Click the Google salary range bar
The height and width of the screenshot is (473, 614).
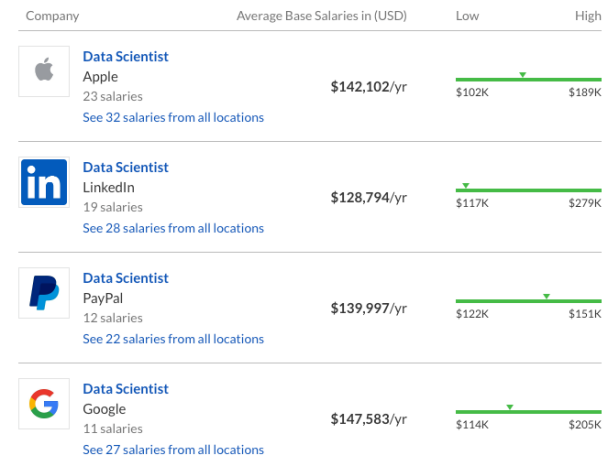(529, 412)
